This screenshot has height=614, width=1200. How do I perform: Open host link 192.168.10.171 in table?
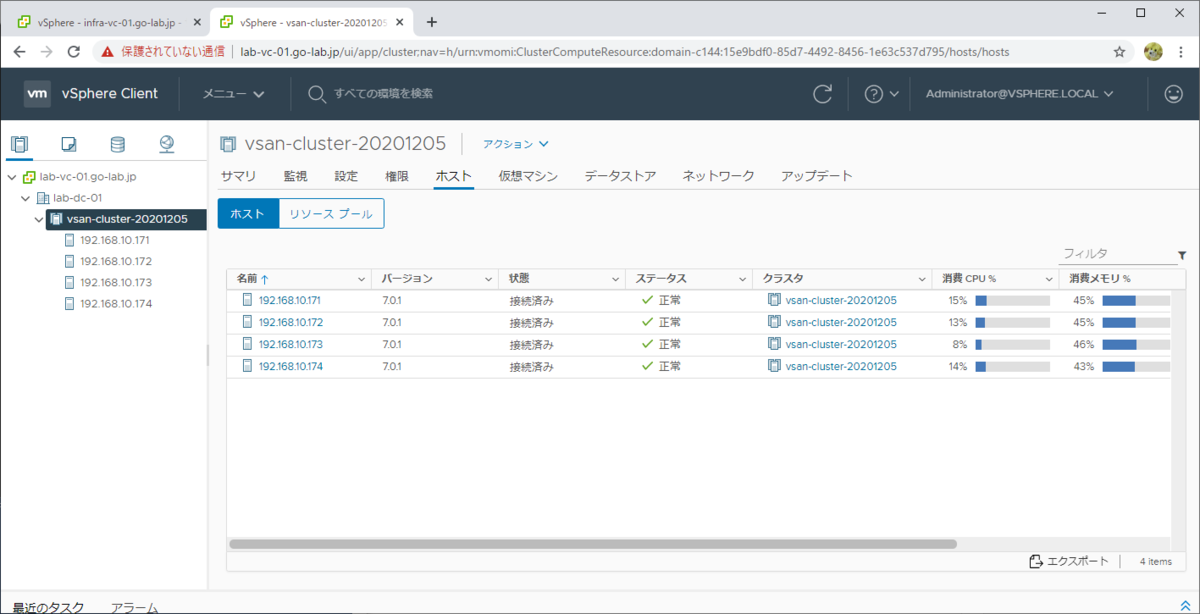290,299
